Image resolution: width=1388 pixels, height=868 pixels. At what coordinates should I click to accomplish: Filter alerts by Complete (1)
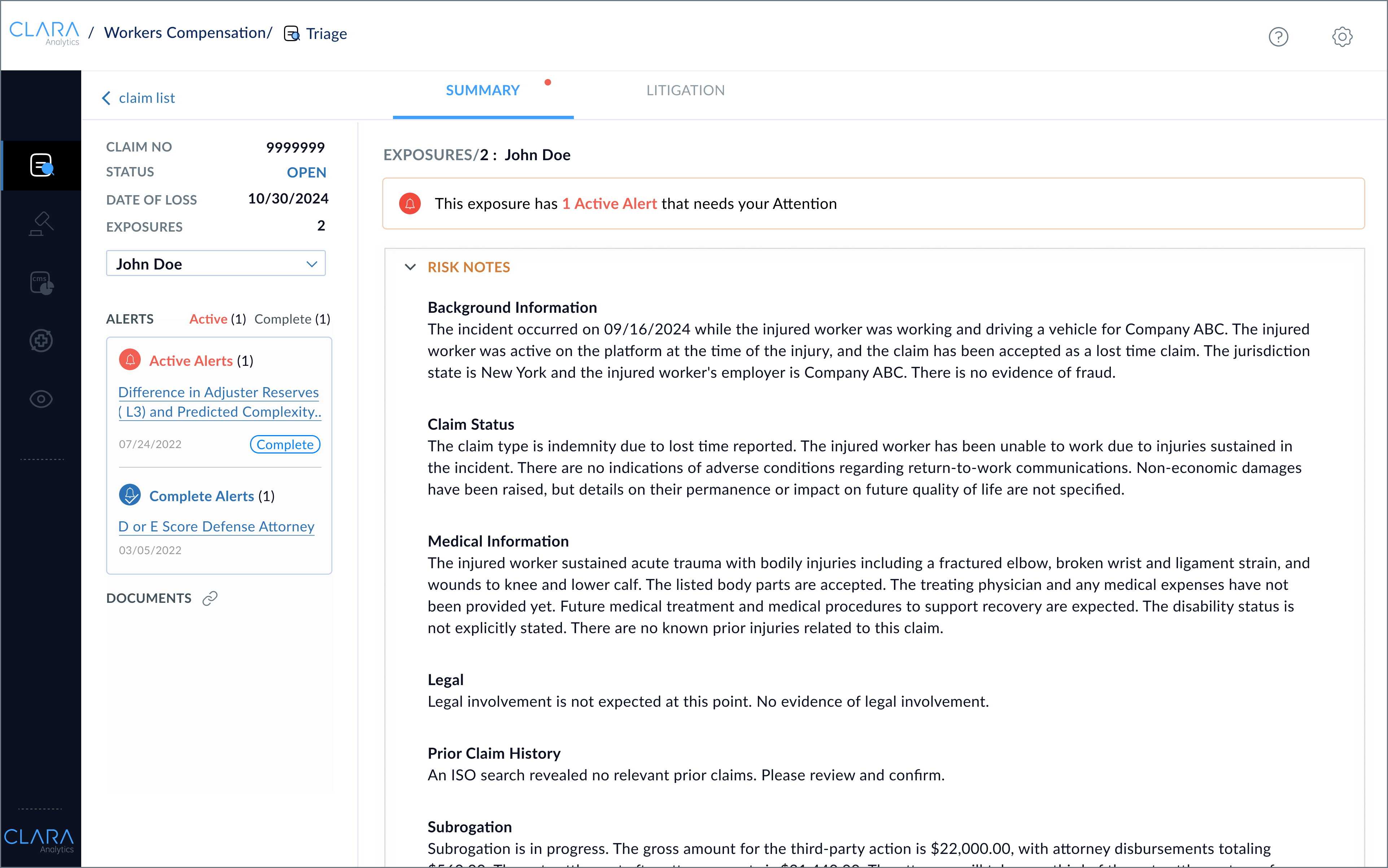[292, 319]
